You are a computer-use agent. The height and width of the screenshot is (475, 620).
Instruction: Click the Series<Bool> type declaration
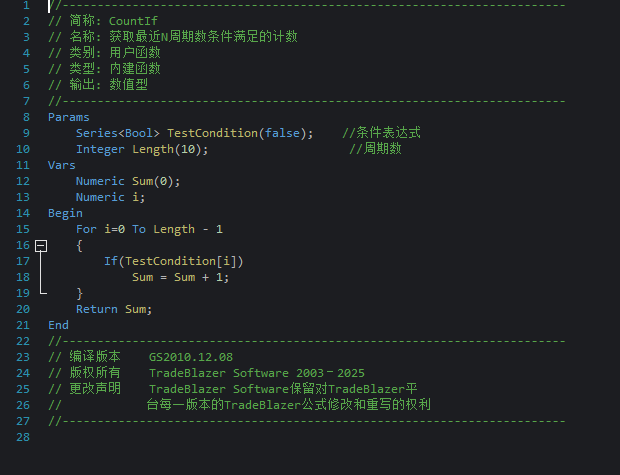(117, 133)
